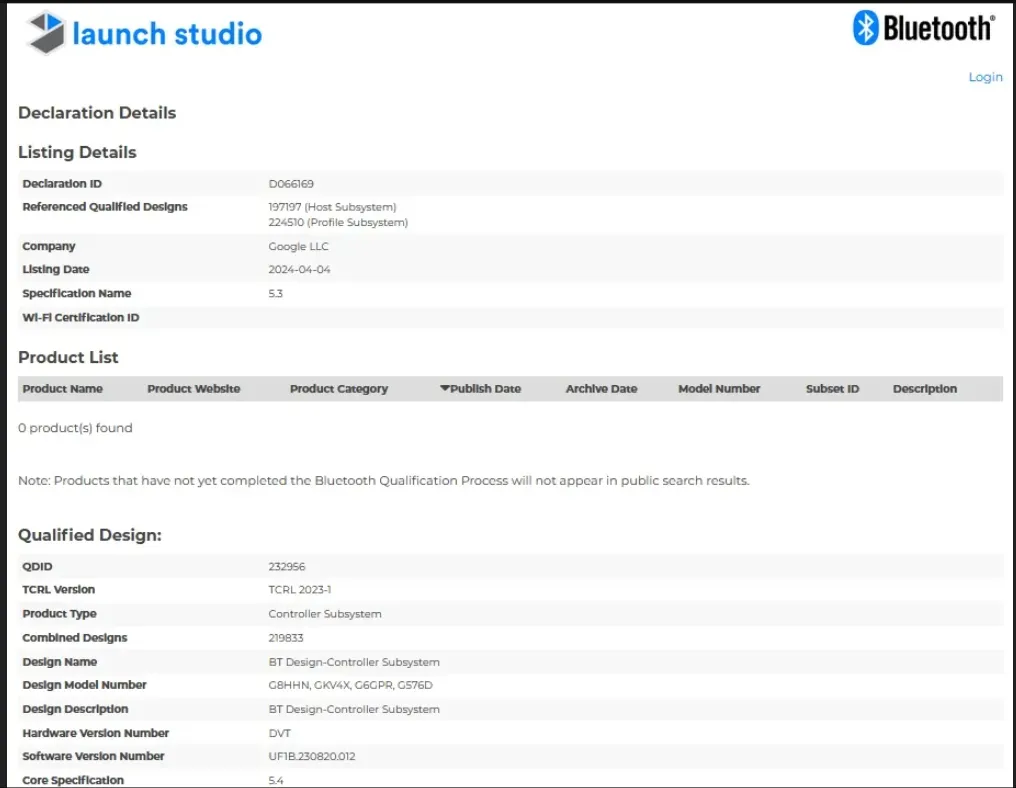Sort table by Product Website column

pos(194,389)
